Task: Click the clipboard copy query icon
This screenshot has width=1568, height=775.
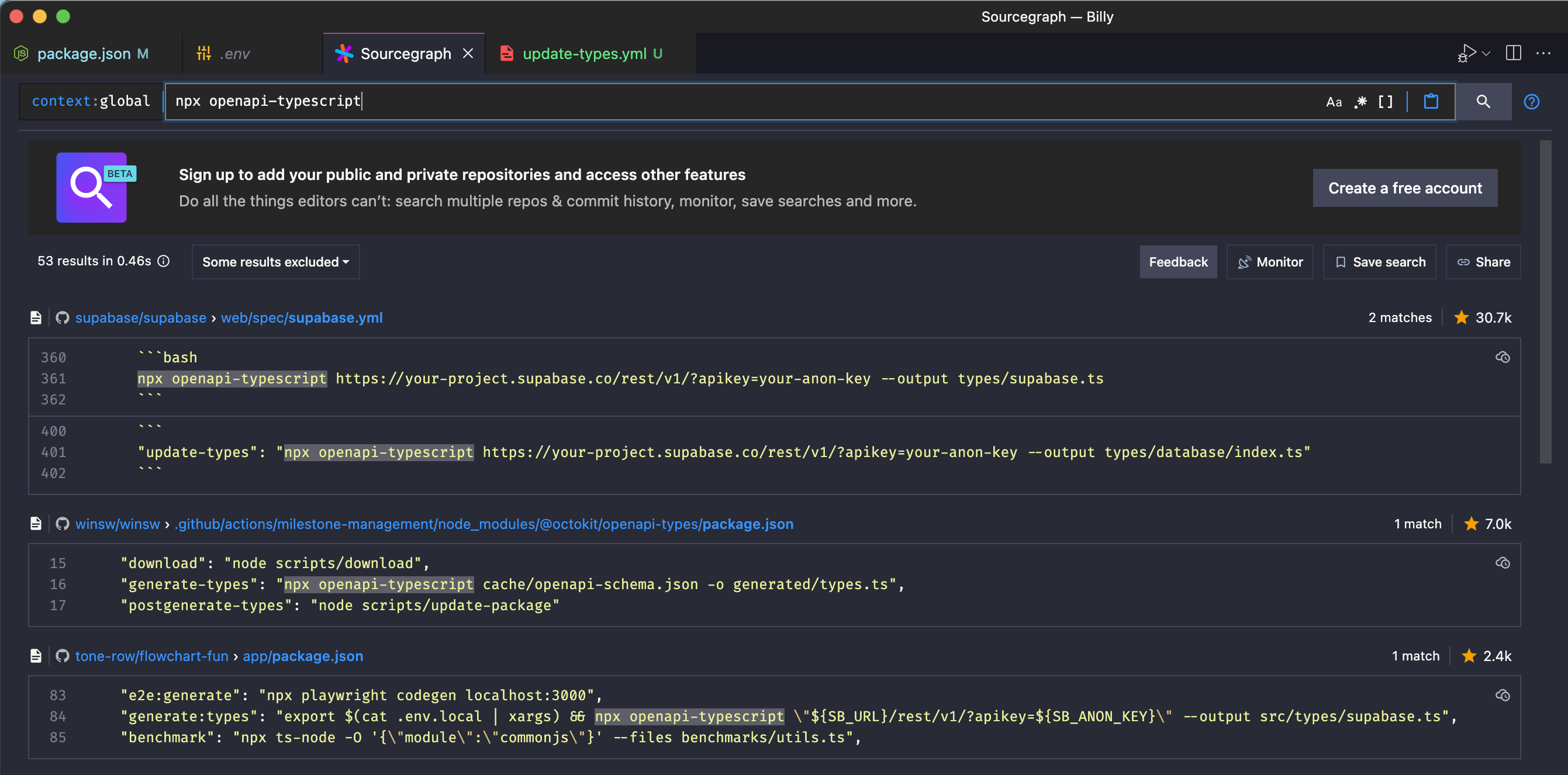Action: pos(1431,102)
